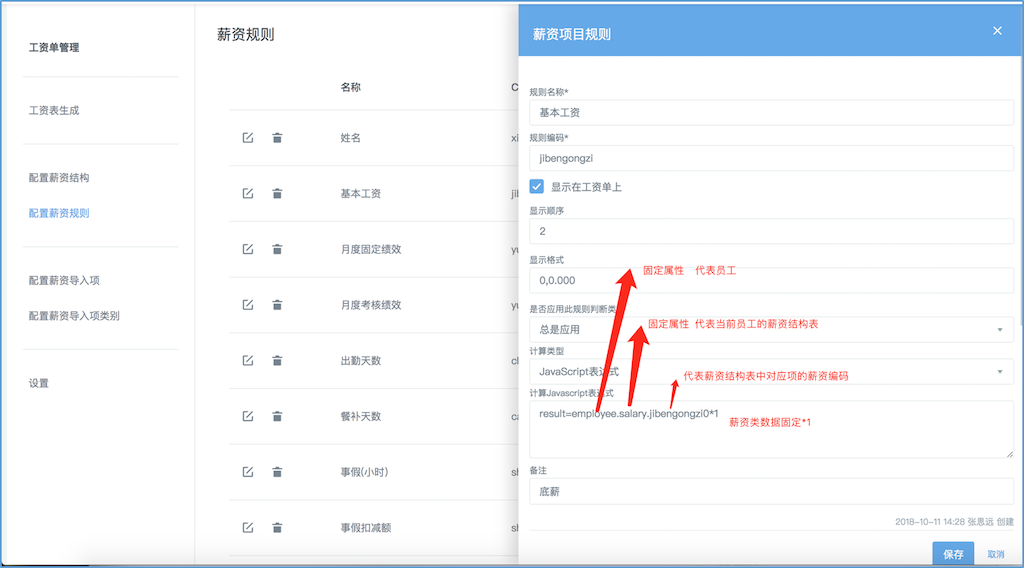Delete the 月度固定绩效 rule row
Screen dimensions: 1024x568
point(277,249)
